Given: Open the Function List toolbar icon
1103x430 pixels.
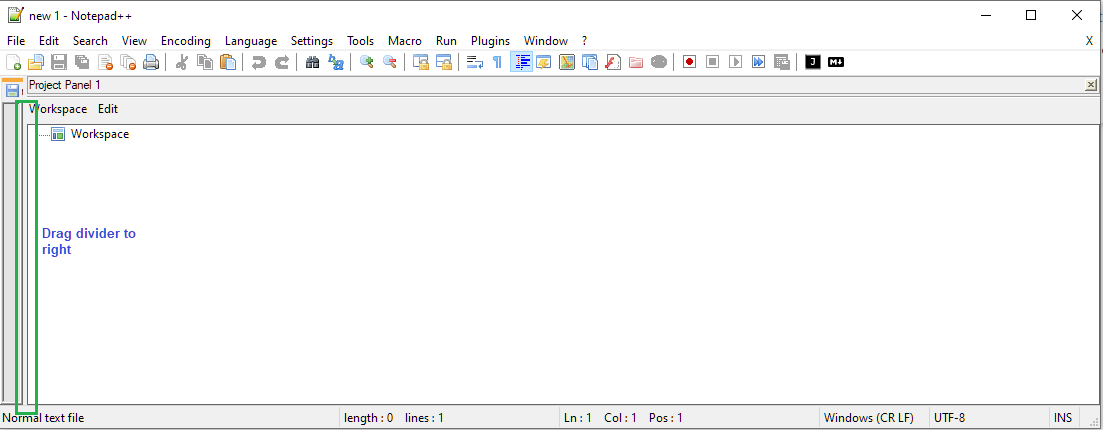Looking at the screenshot, I should coord(613,62).
